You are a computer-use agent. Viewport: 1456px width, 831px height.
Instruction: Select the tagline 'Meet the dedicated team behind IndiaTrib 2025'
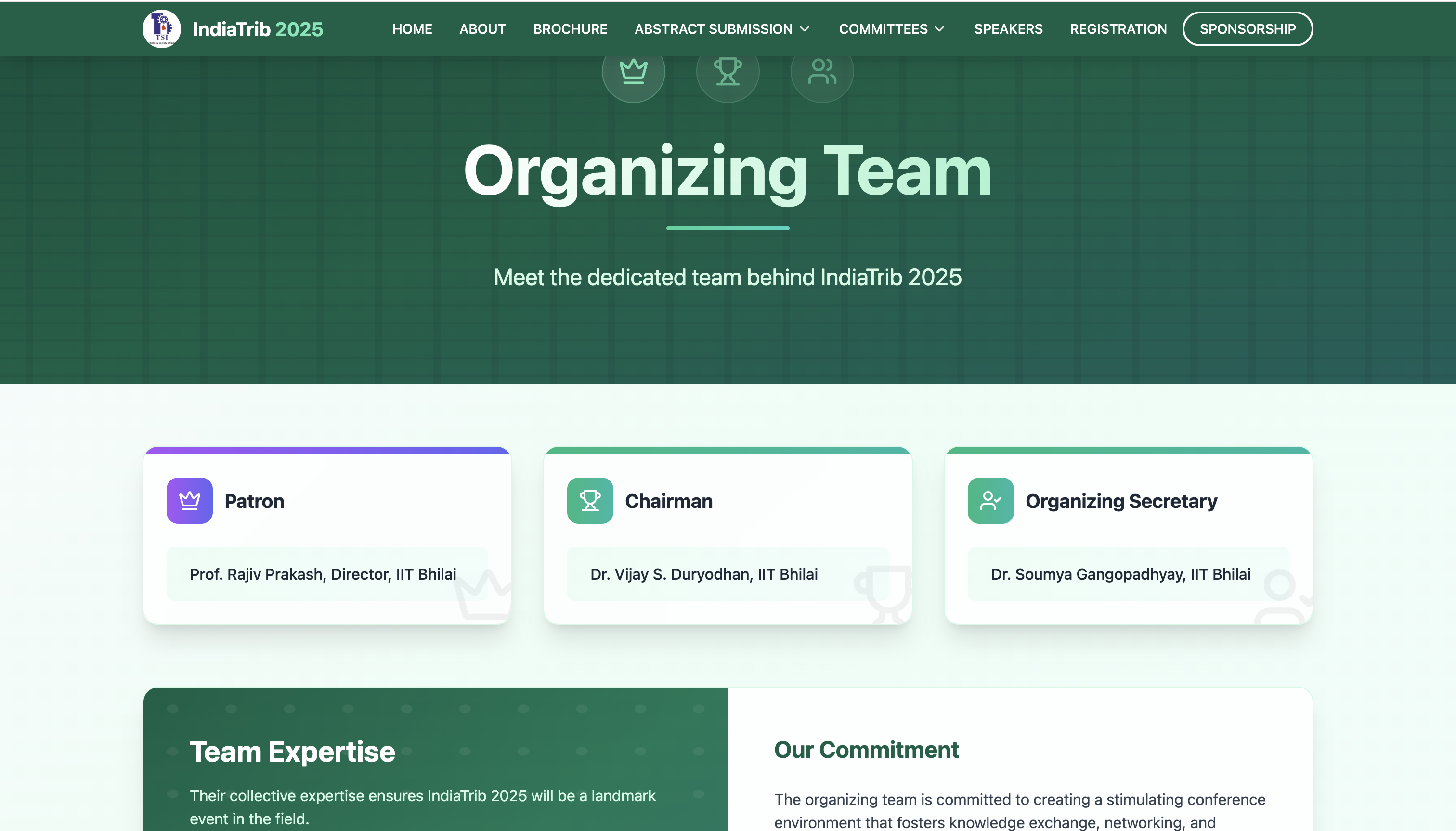pyautogui.click(x=728, y=277)
